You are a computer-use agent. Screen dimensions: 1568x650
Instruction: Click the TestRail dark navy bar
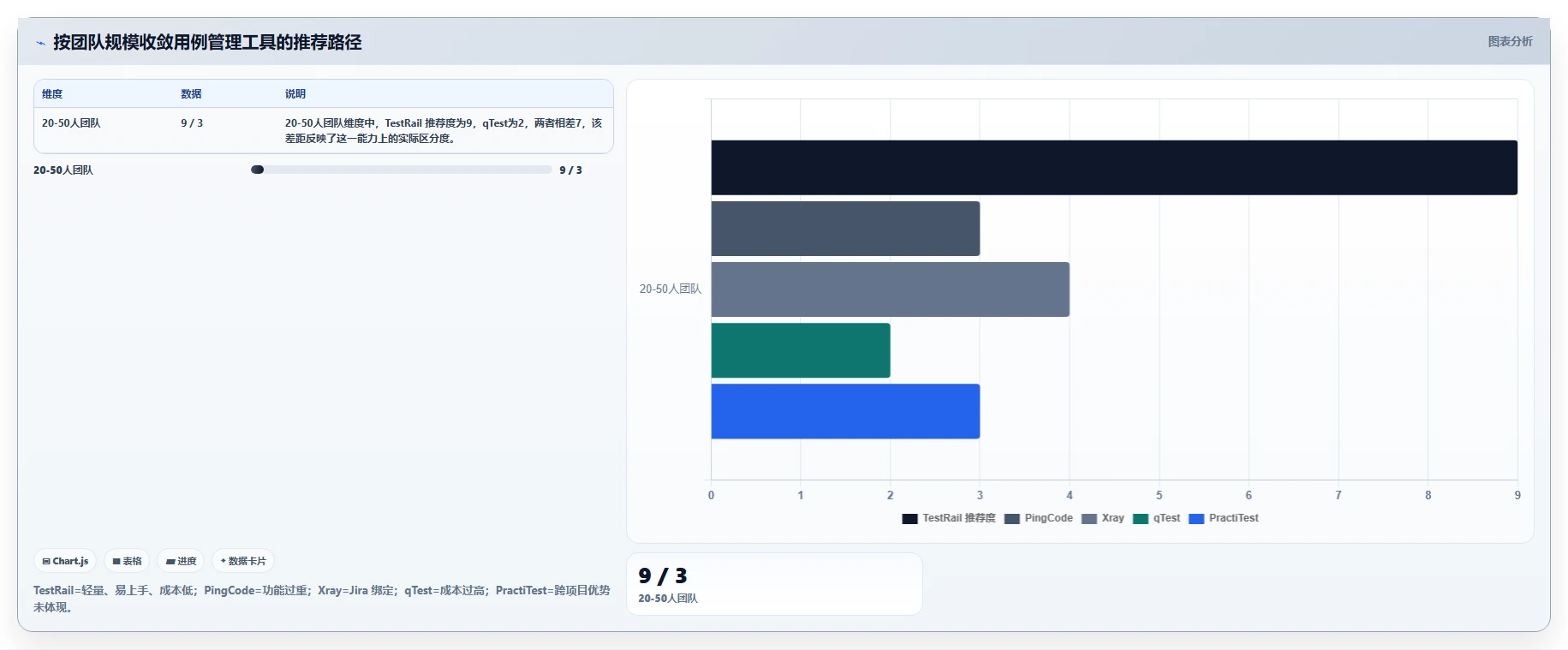[1114, 168]
